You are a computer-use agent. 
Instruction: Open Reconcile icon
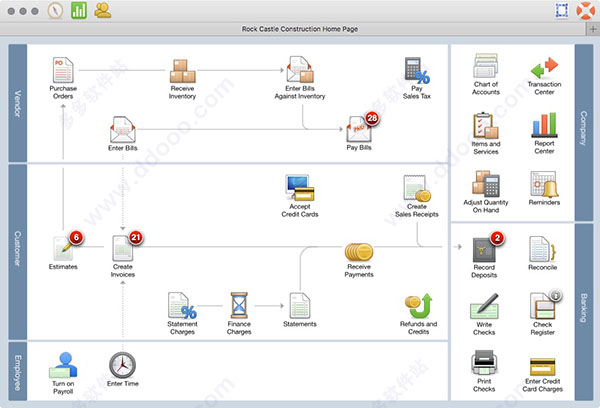543,249
